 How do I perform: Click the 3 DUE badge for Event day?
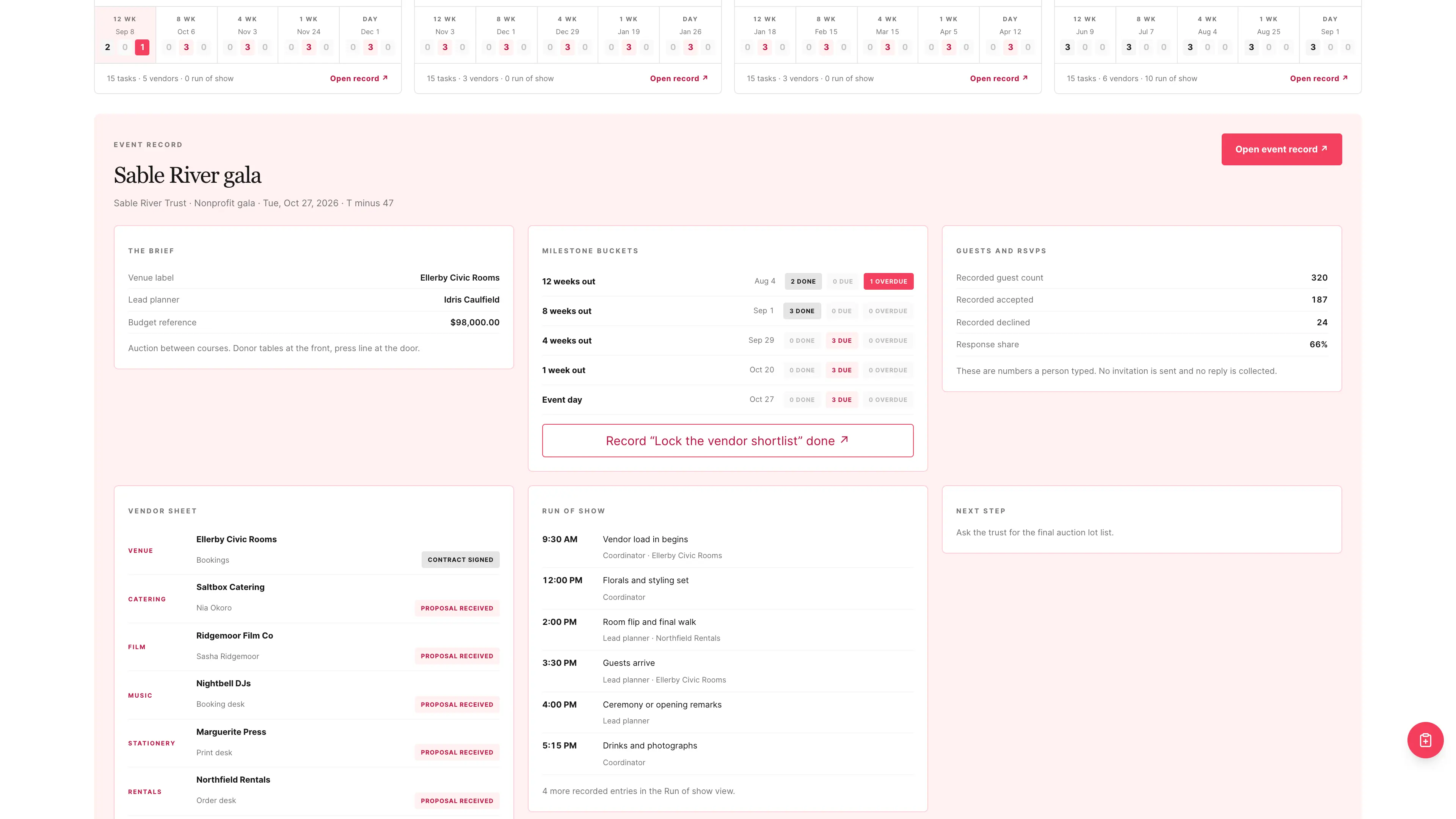(842, 400)
